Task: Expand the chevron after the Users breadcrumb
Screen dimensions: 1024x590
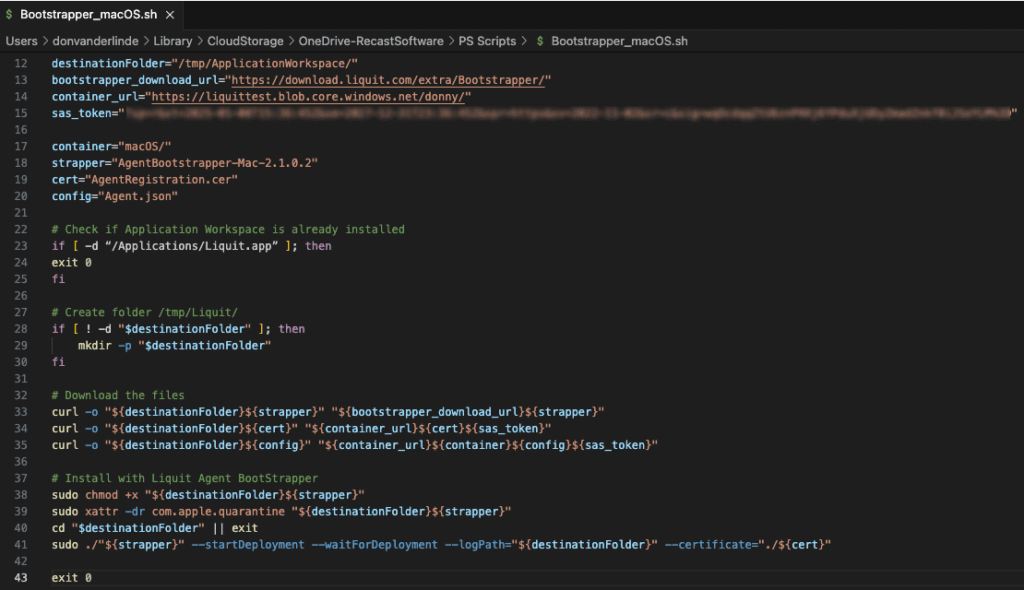Action: [43, 41]
